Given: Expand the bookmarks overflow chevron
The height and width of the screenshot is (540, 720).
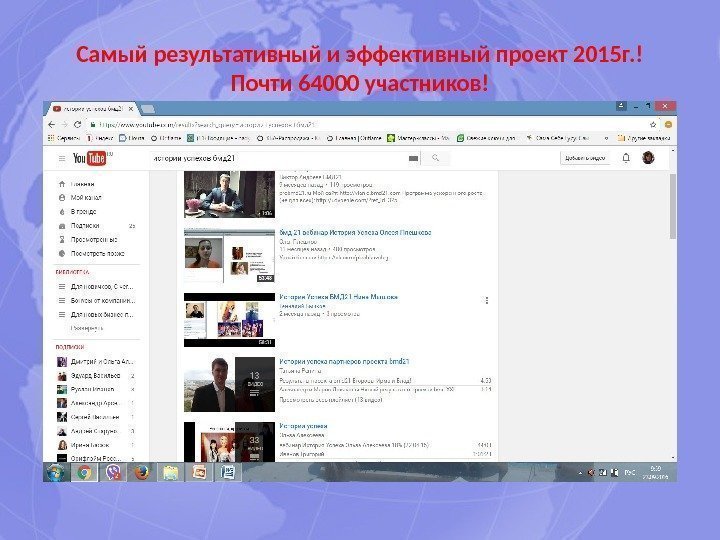Looking at the screenshot, I should point(606,138).
